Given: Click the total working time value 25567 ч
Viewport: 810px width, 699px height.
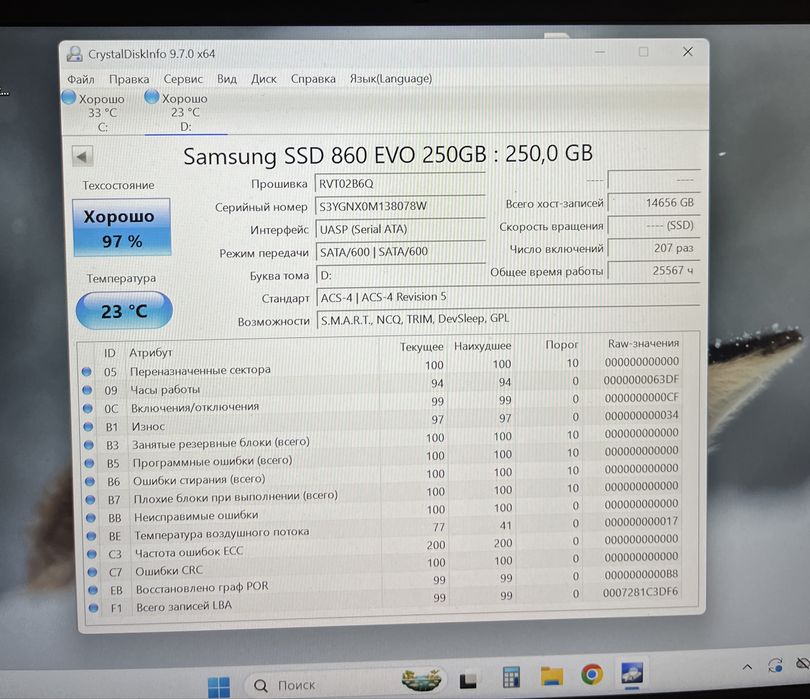Looking at the screenshot, I should (x=654, y=271).
